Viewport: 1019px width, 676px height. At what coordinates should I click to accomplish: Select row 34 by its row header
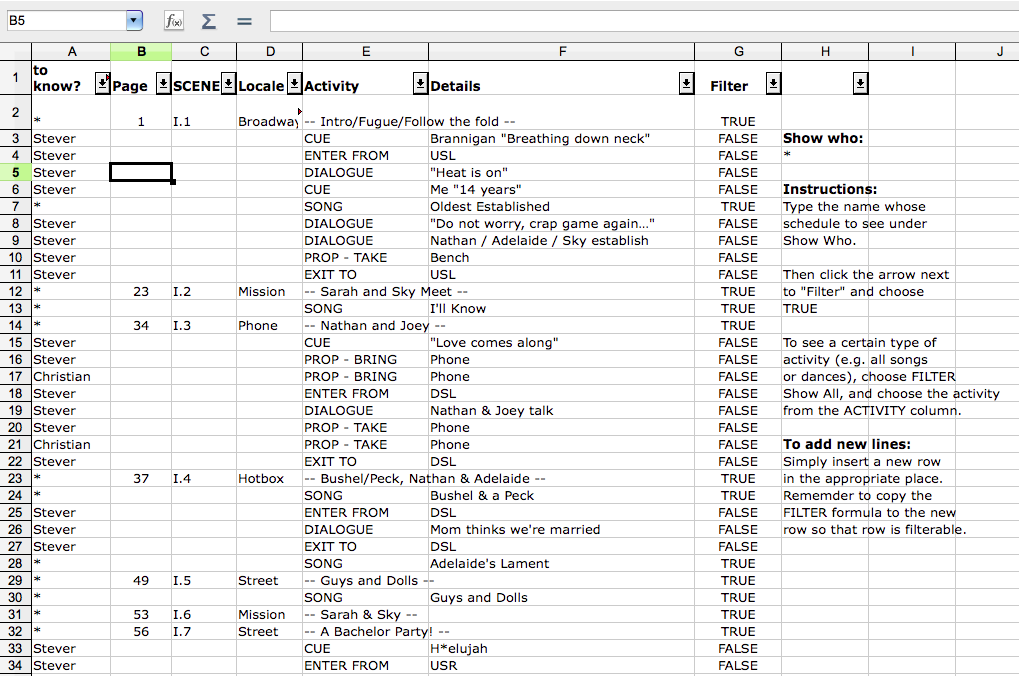[x=16, y=666]
